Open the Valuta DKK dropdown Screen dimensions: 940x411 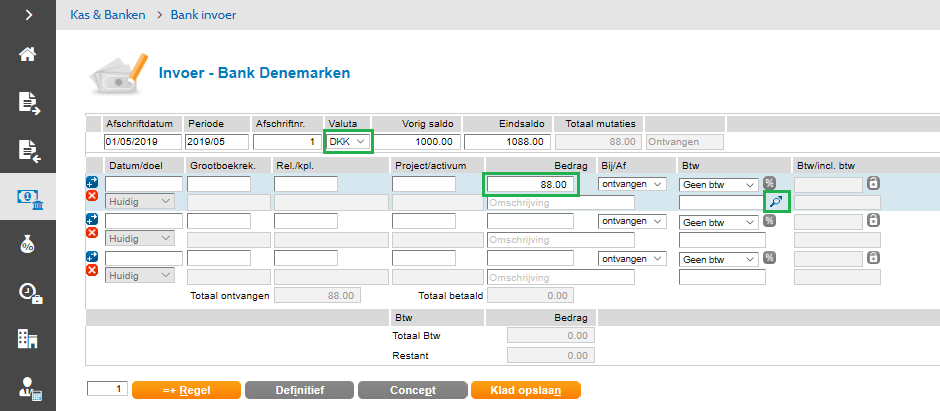pos(347,142)
